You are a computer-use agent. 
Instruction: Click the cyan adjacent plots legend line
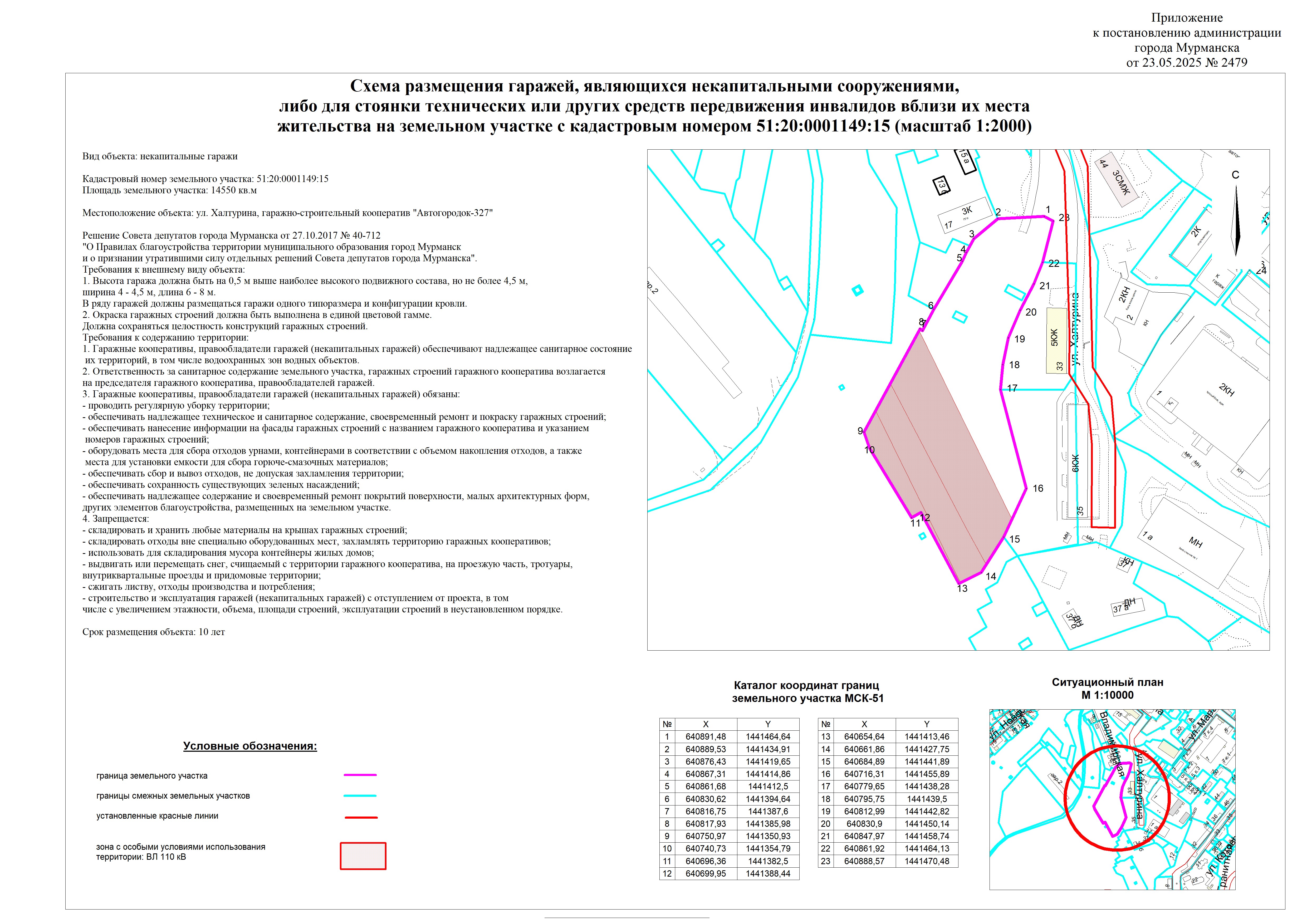click(360, 795)
